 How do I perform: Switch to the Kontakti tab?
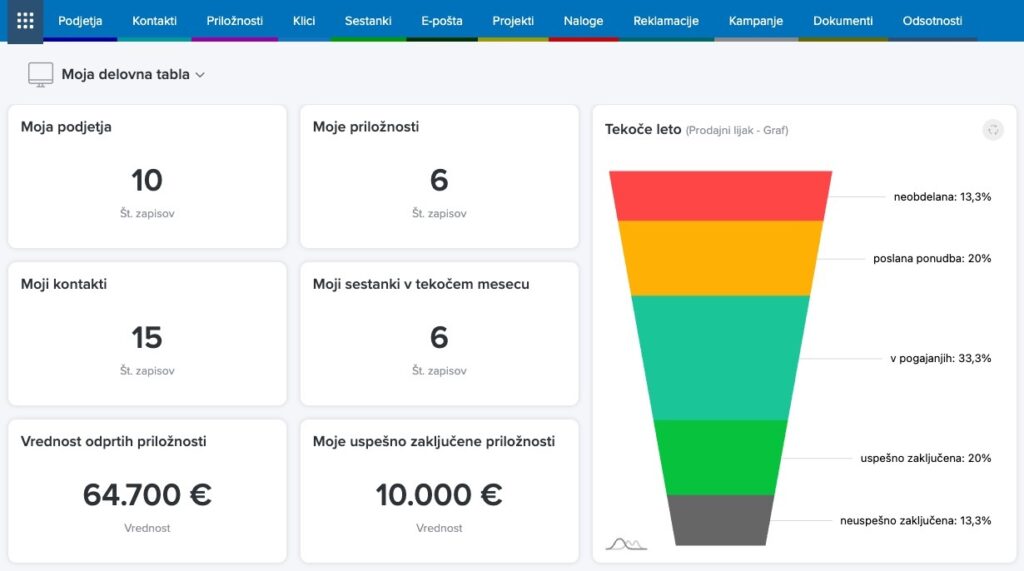point(154,21)
